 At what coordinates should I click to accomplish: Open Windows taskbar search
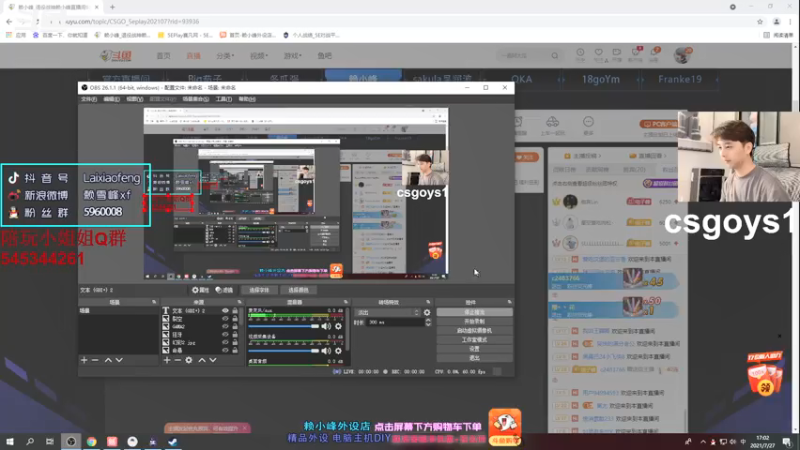click(x=30, y=441)
